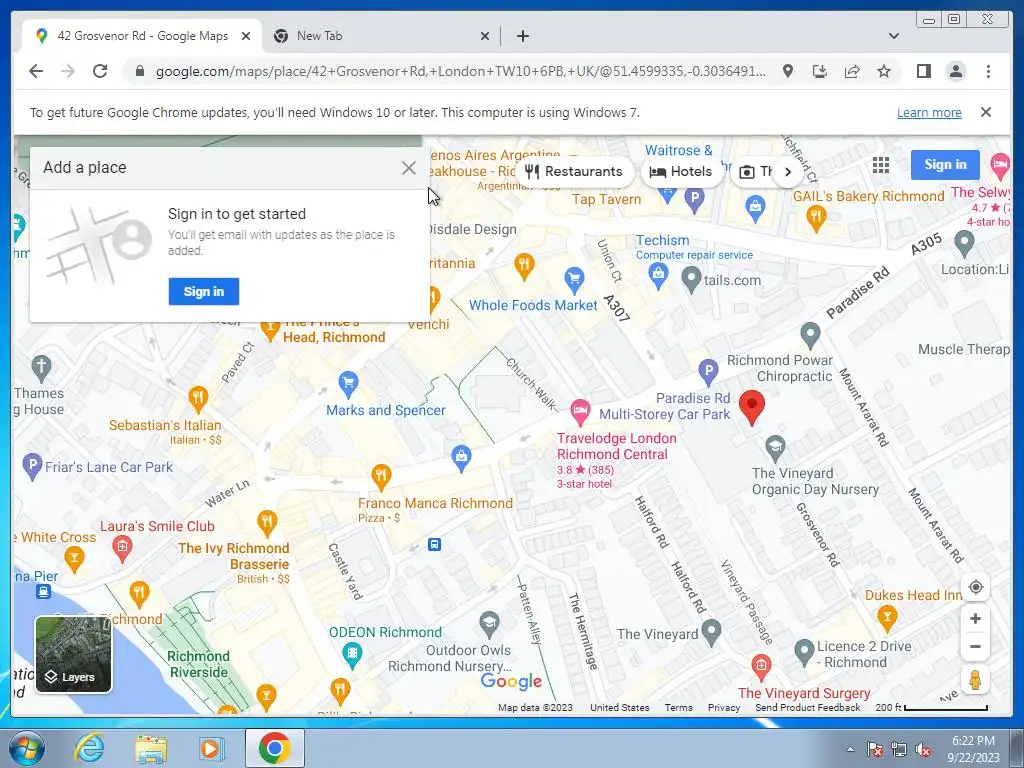Select The Vineyard Organic Day Nursery marker
The height and width of the screenshot is (768, 1024).
click(775, 447)
